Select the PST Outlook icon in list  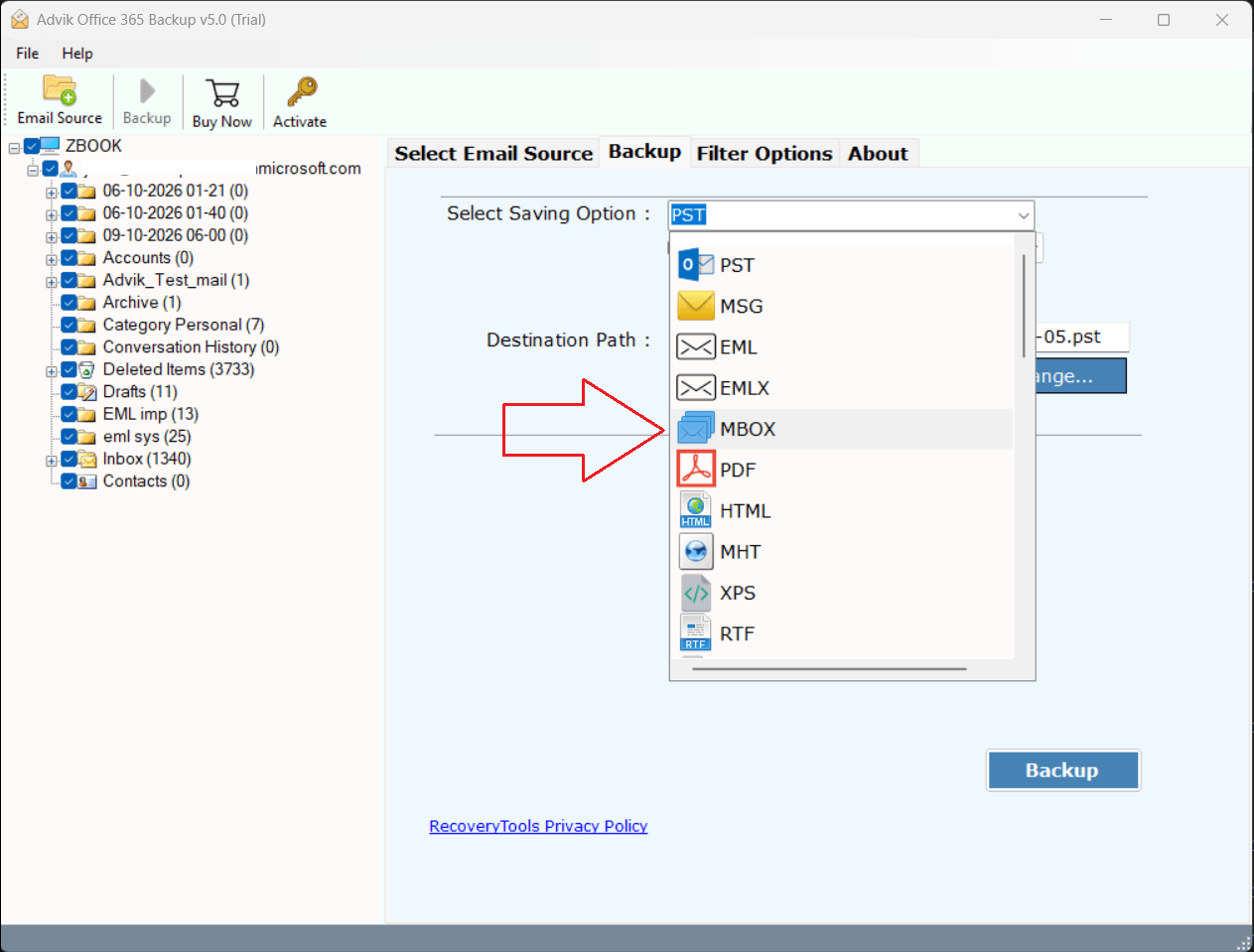click(x=696, y=265)
